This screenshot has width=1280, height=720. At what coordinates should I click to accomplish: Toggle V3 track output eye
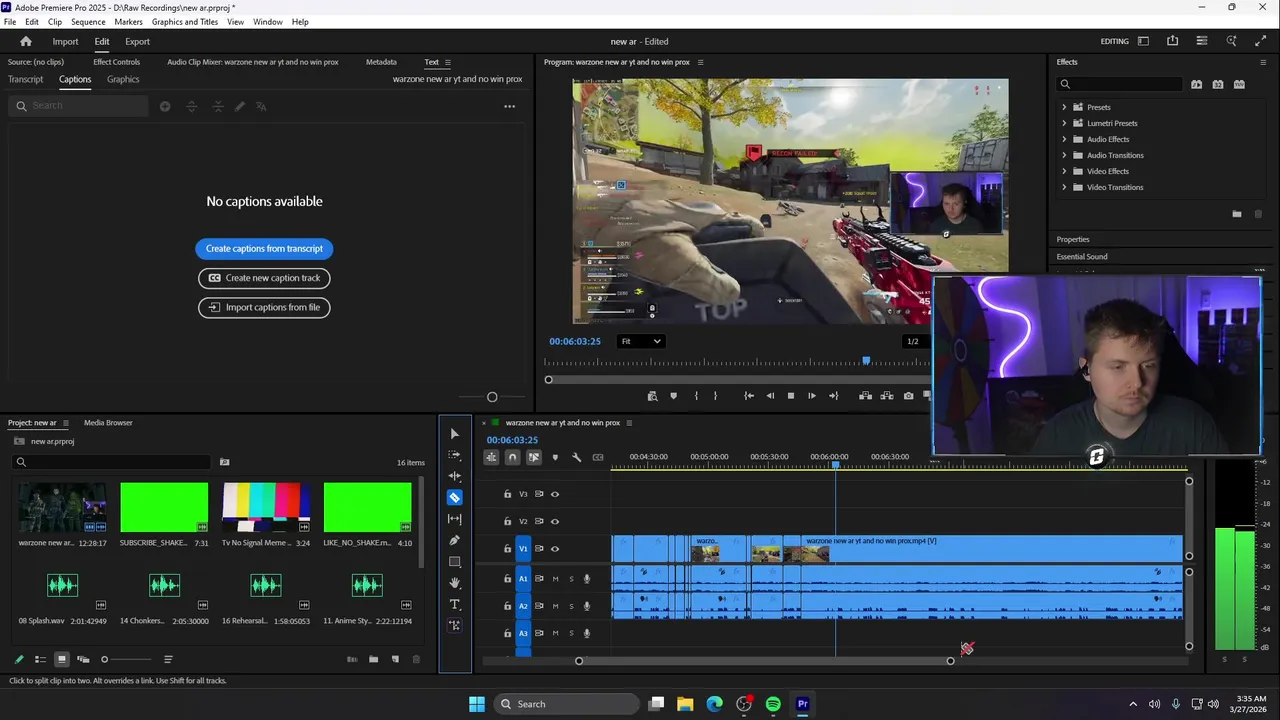[x=555, y=494]
